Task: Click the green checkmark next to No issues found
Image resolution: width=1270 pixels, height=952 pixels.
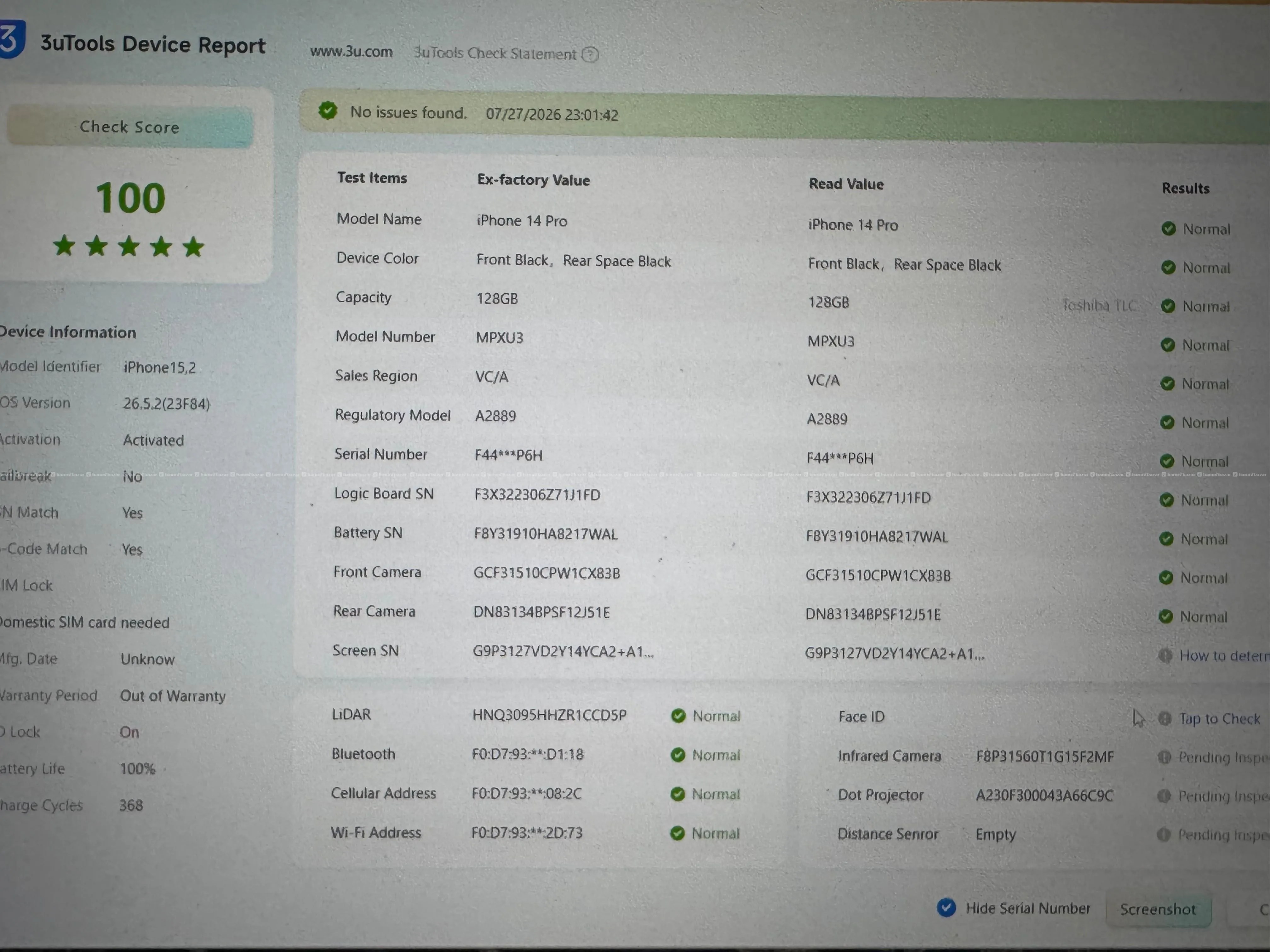Action: (x=328, y=110)
